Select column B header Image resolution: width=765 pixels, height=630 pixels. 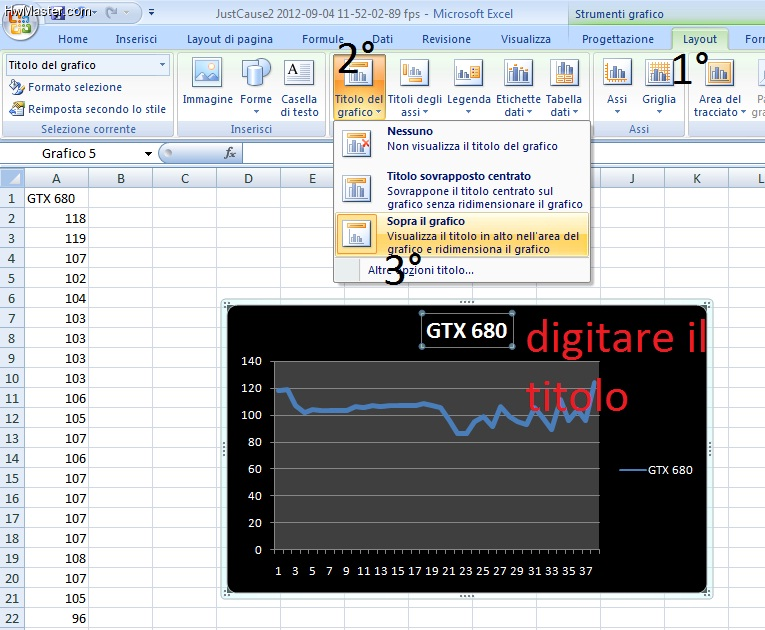pyautogui.click(x=121, y=179)
